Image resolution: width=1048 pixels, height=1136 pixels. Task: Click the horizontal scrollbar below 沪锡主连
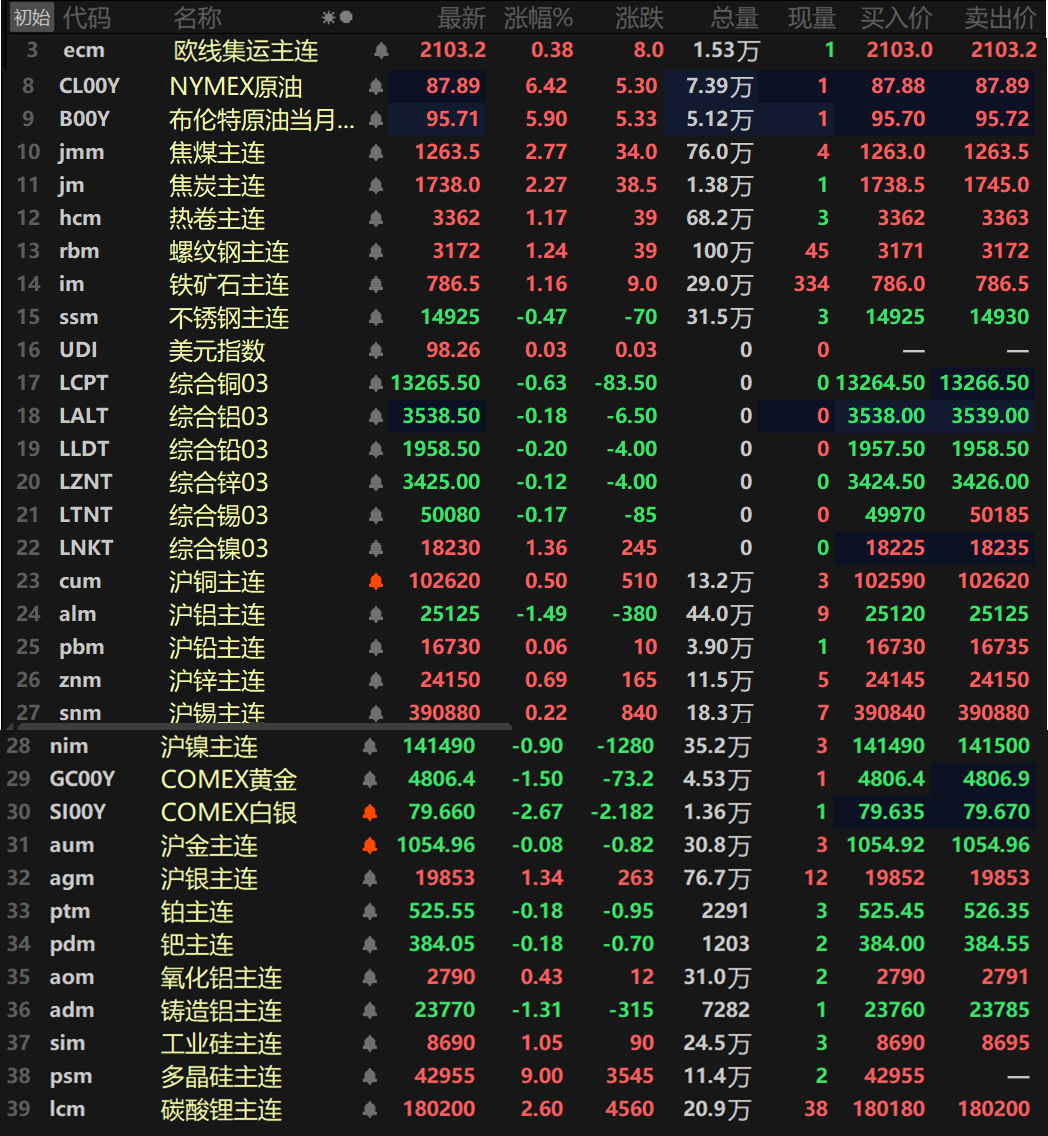(x=260, y=728)
